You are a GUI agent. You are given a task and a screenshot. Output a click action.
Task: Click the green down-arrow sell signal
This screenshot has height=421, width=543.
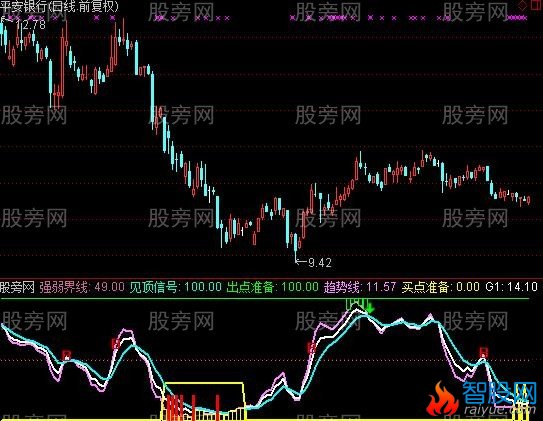click(x=370, y=307)
